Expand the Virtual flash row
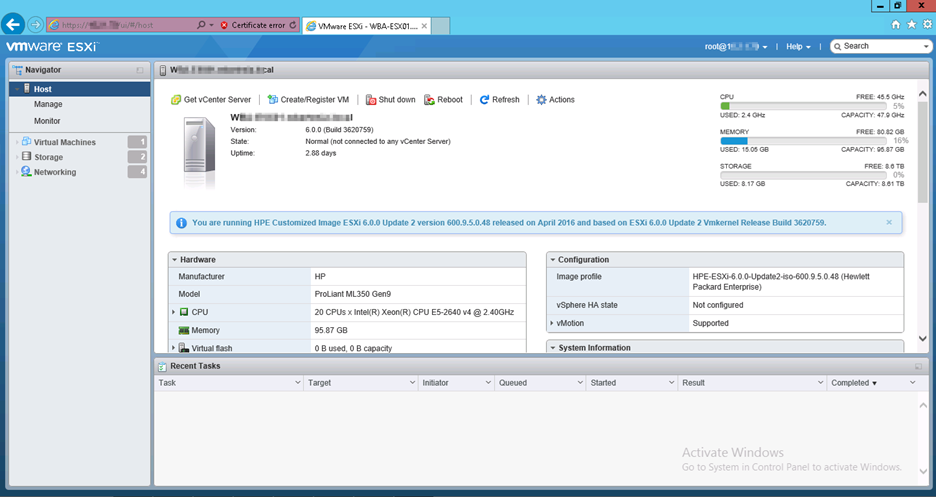This screenshot has width=936, height=497. click(174, 348)
